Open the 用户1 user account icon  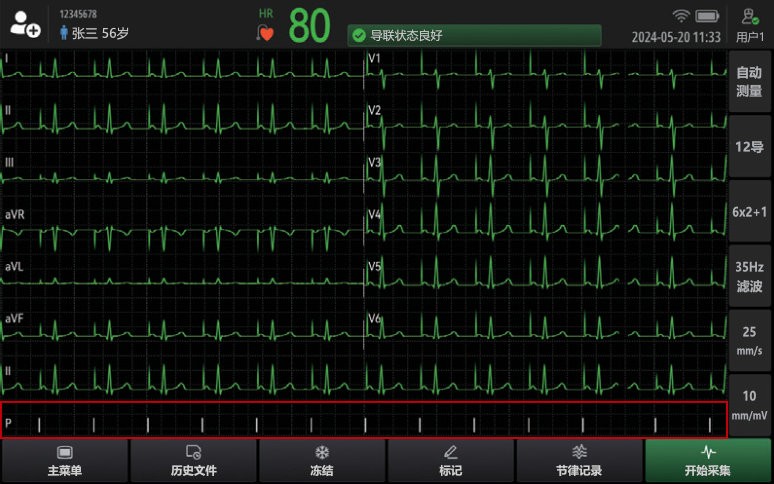click(749, 24)
